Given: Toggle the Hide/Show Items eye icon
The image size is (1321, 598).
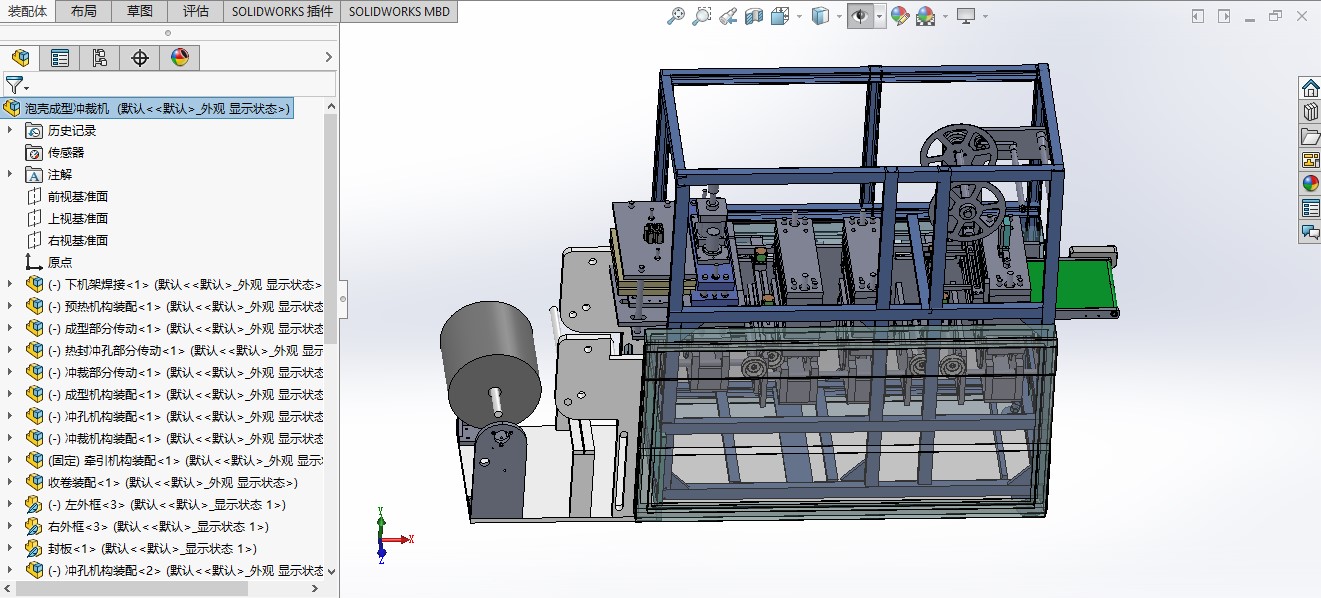Looking at the screenshot, I should pos(860,16).
